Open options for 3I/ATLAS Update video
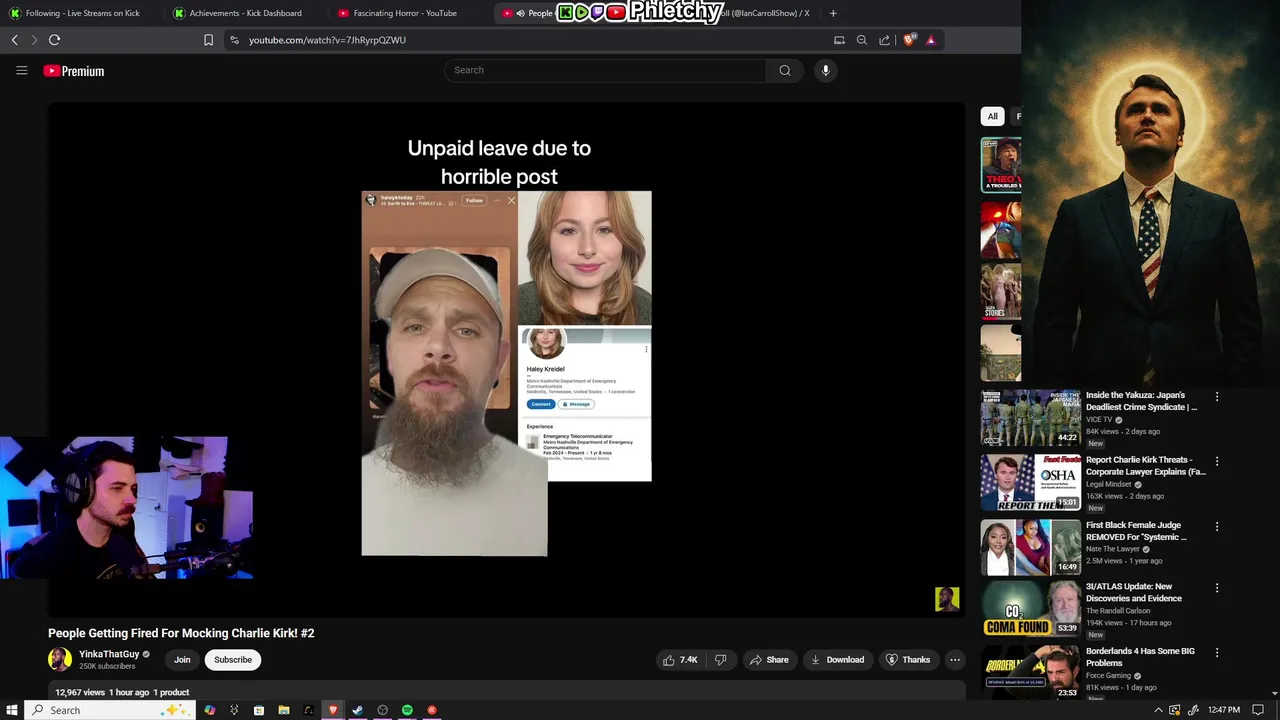Viewport: 1280px width, 720px height. tap(1217, 588)
